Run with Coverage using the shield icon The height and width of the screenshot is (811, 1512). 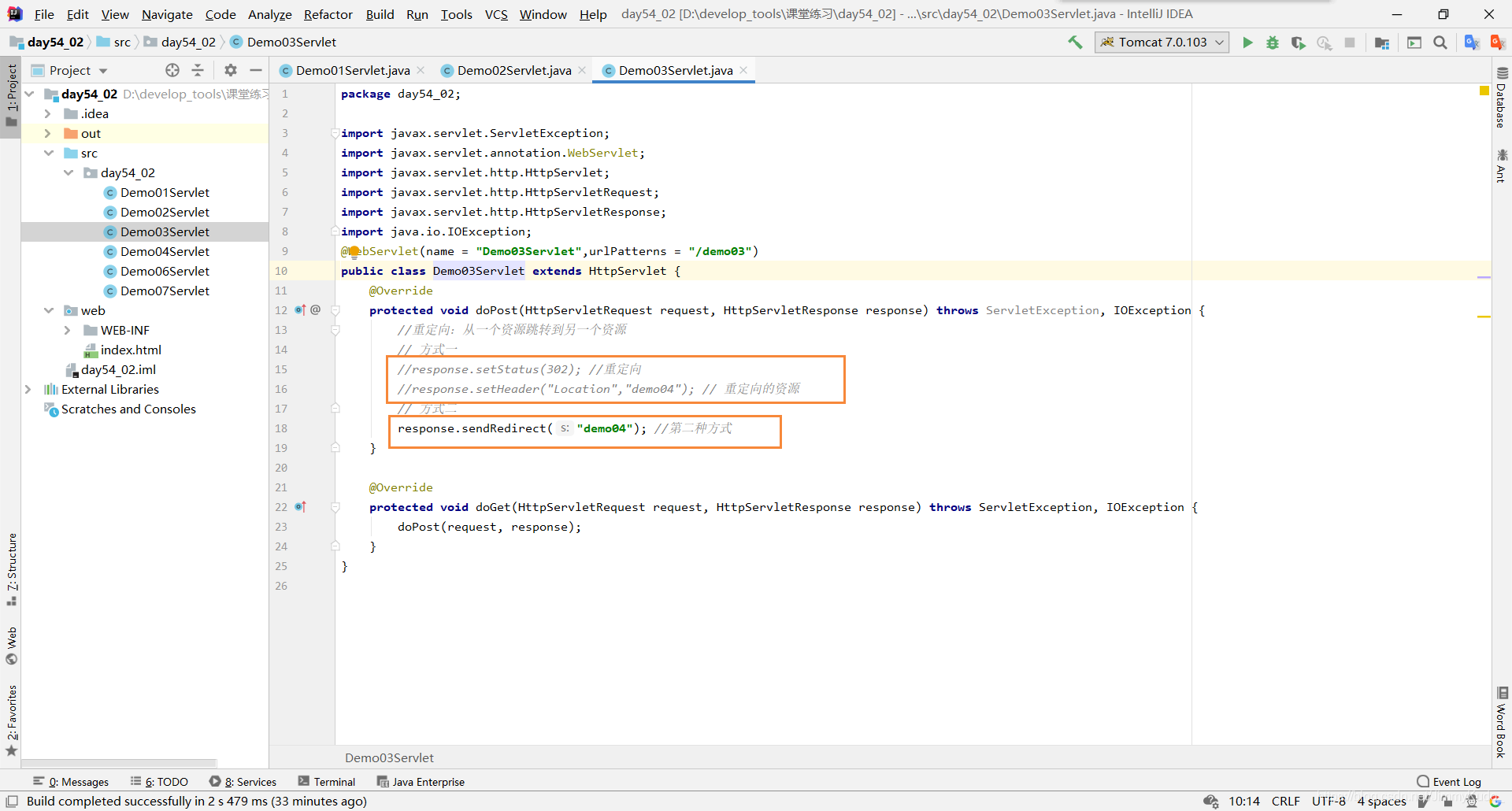(1298, 43)
